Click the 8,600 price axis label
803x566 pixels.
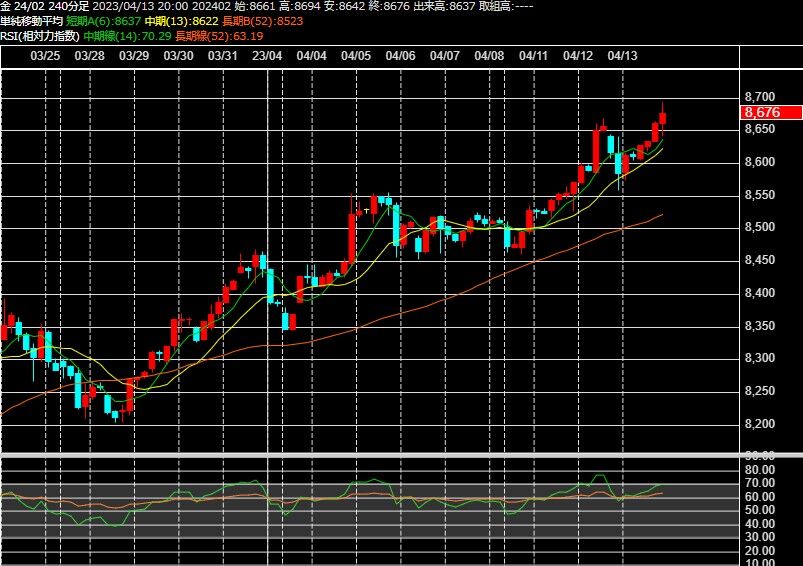(760, 162)
